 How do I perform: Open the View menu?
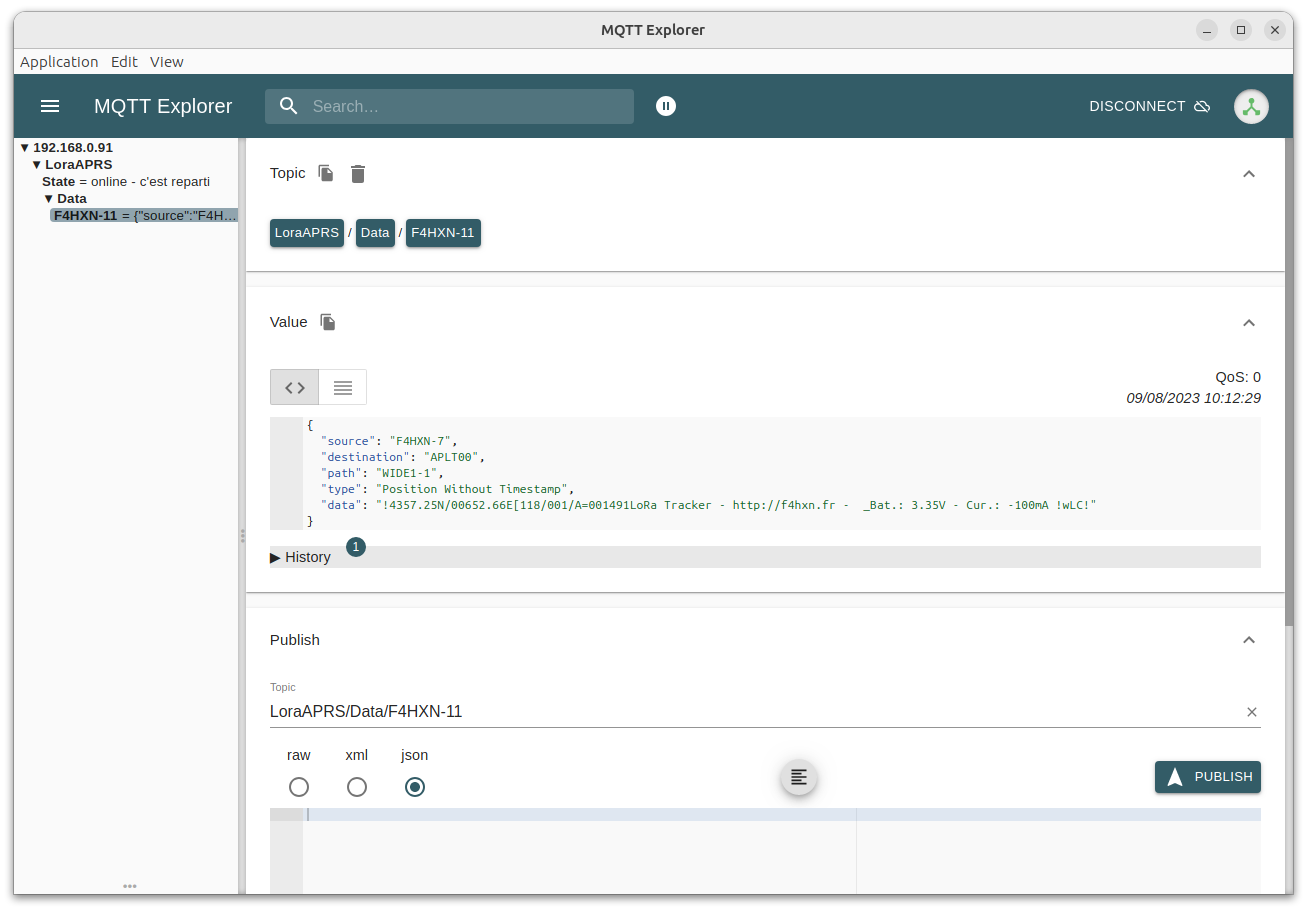[x=167, y=62]
